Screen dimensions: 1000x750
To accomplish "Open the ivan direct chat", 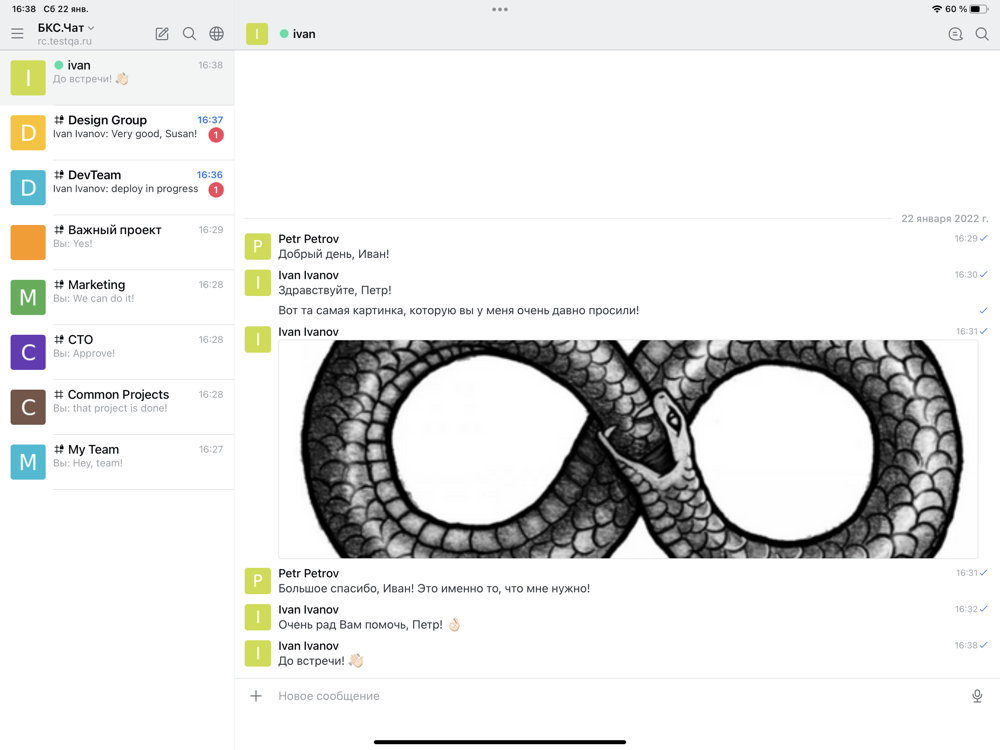I will [117, 77].
